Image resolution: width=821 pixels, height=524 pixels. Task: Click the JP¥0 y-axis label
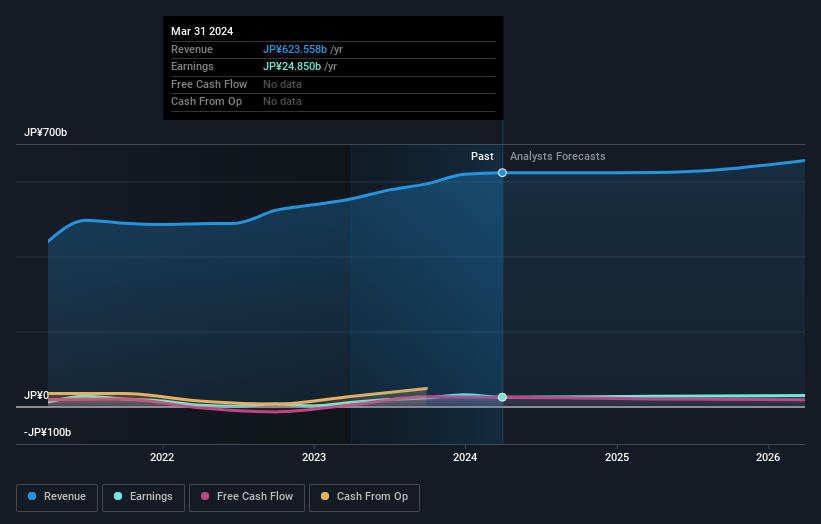pos(36,395)
